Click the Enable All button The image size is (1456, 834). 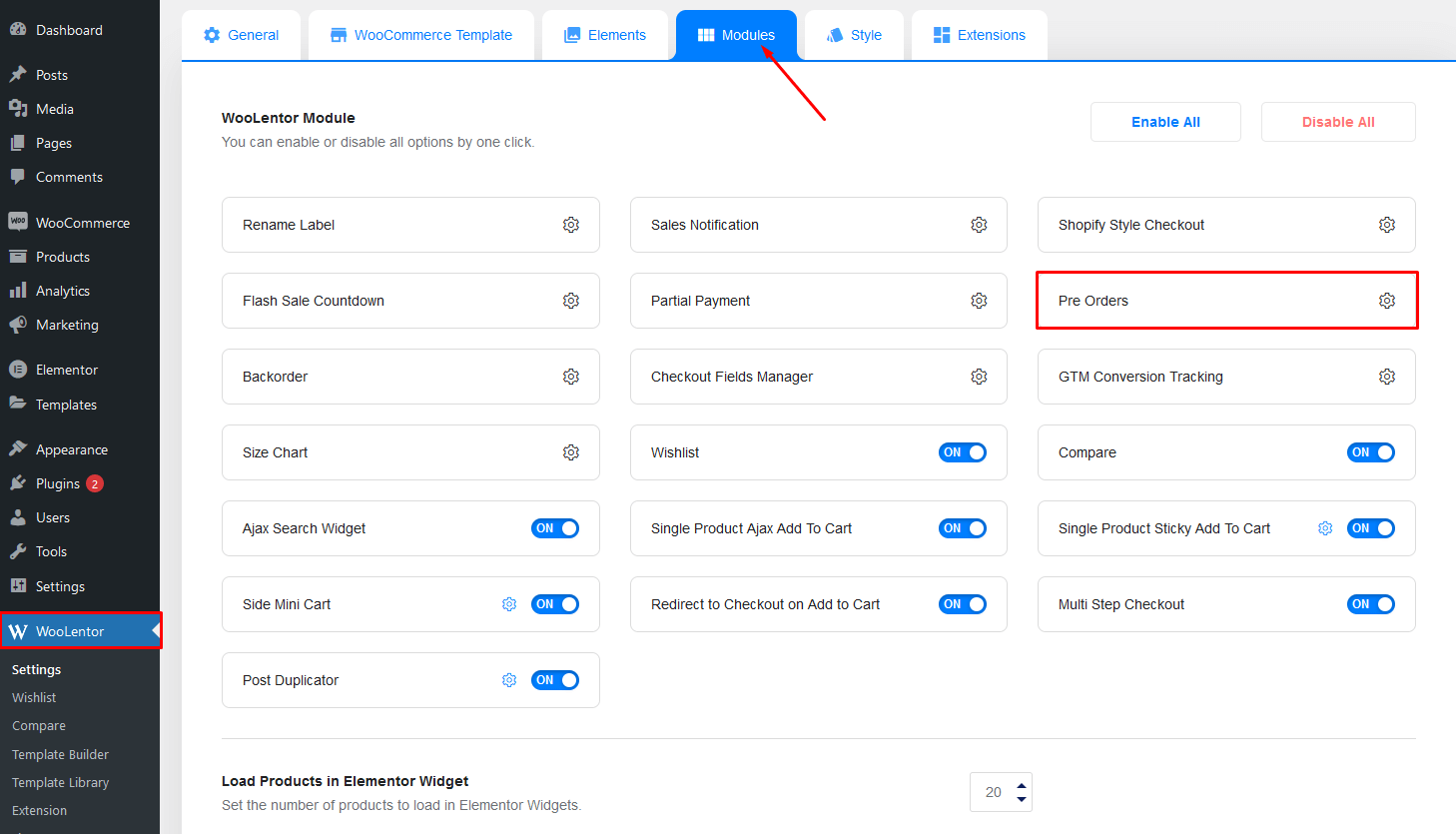coord(1165,122)
